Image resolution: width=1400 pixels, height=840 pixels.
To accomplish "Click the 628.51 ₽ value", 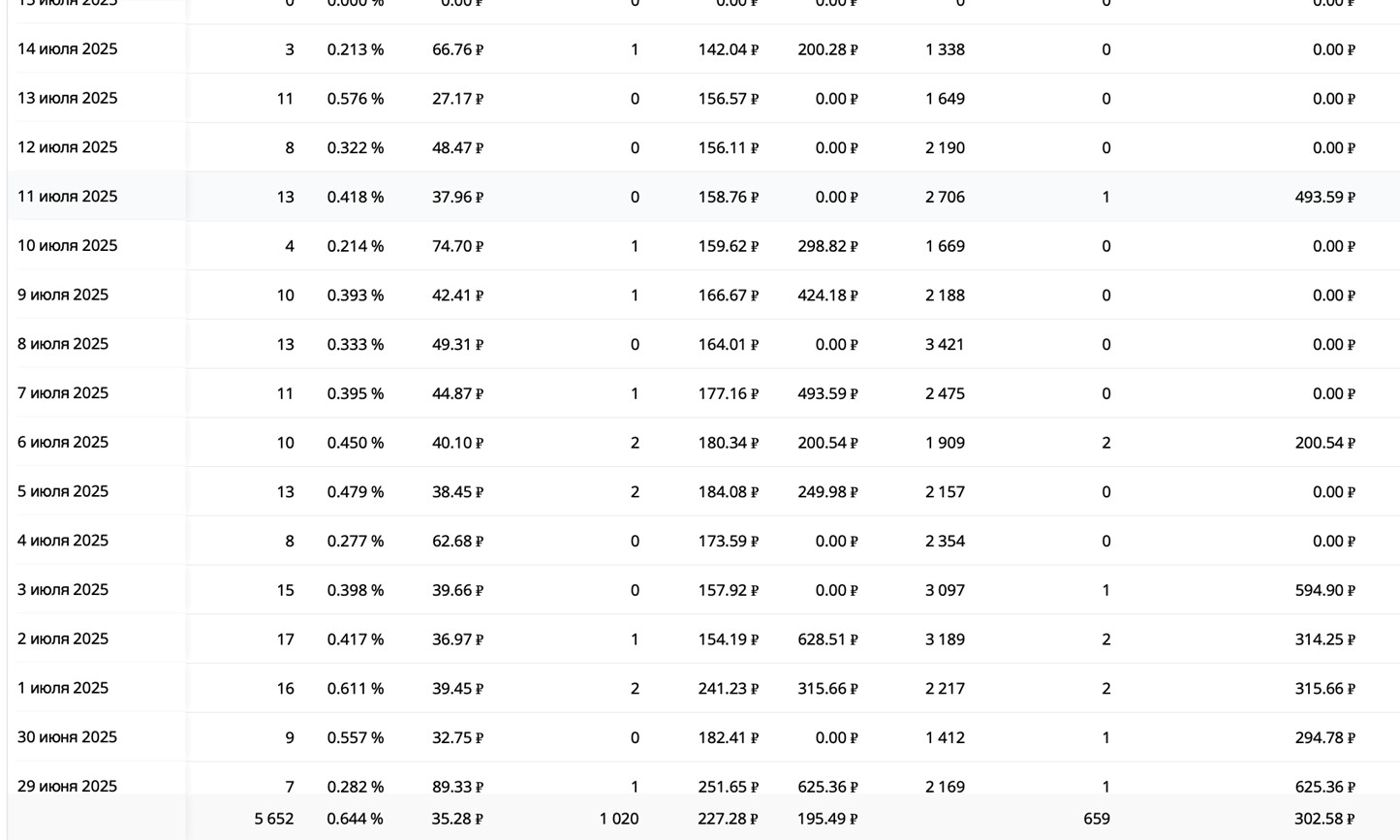I will coord(827,639).
